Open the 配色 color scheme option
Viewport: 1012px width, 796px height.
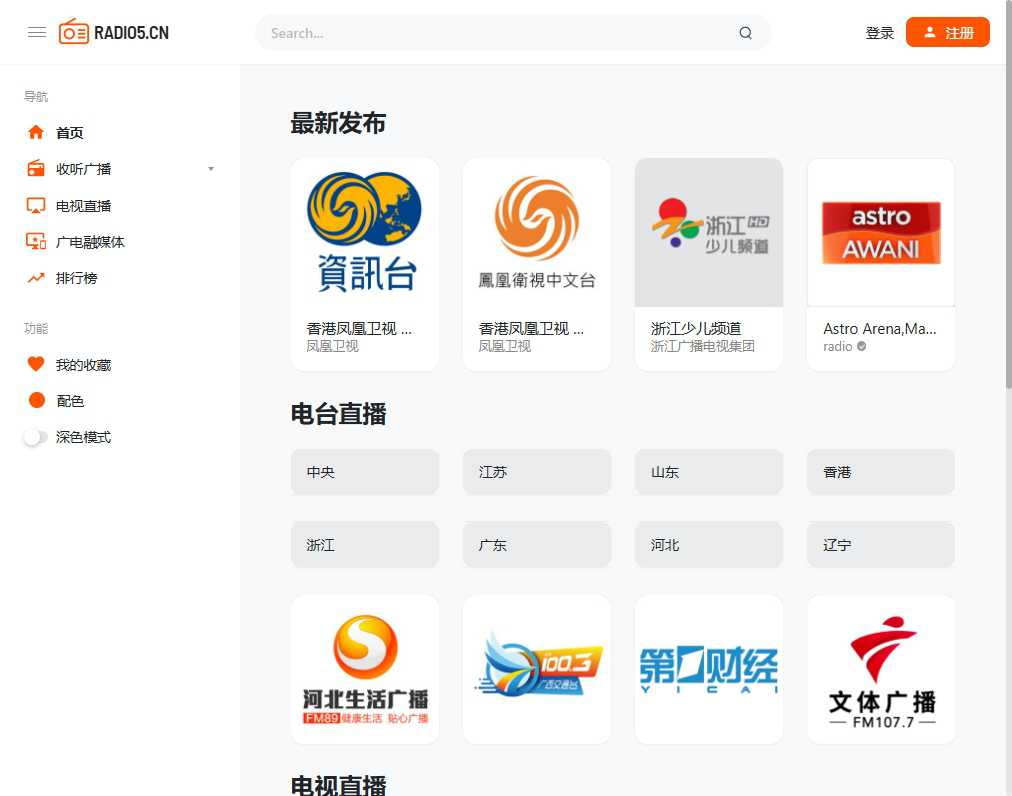(35, 400)
